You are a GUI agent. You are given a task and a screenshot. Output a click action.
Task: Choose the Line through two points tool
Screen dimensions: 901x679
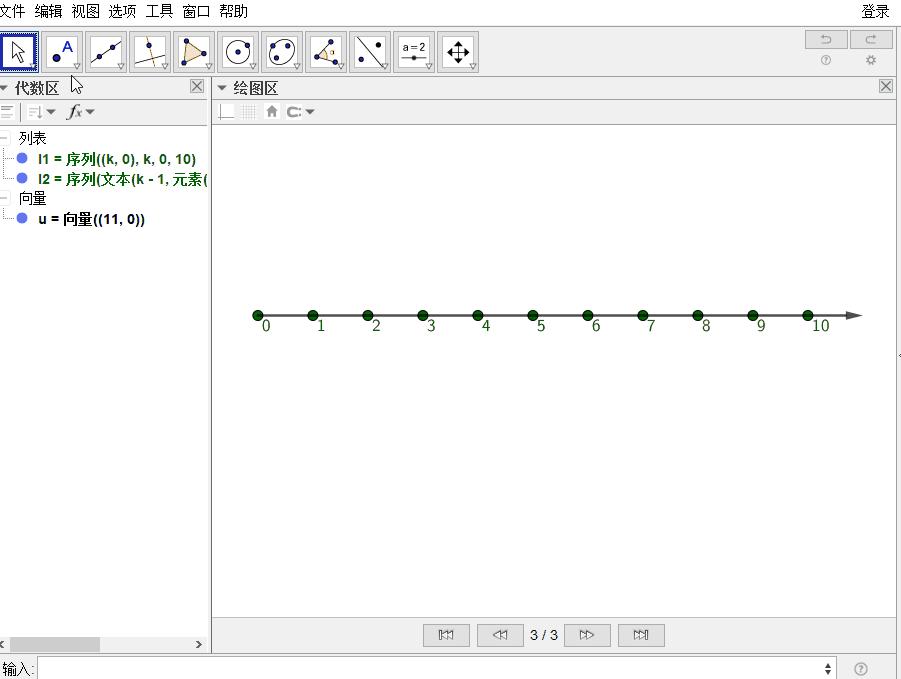pos(107,52)
